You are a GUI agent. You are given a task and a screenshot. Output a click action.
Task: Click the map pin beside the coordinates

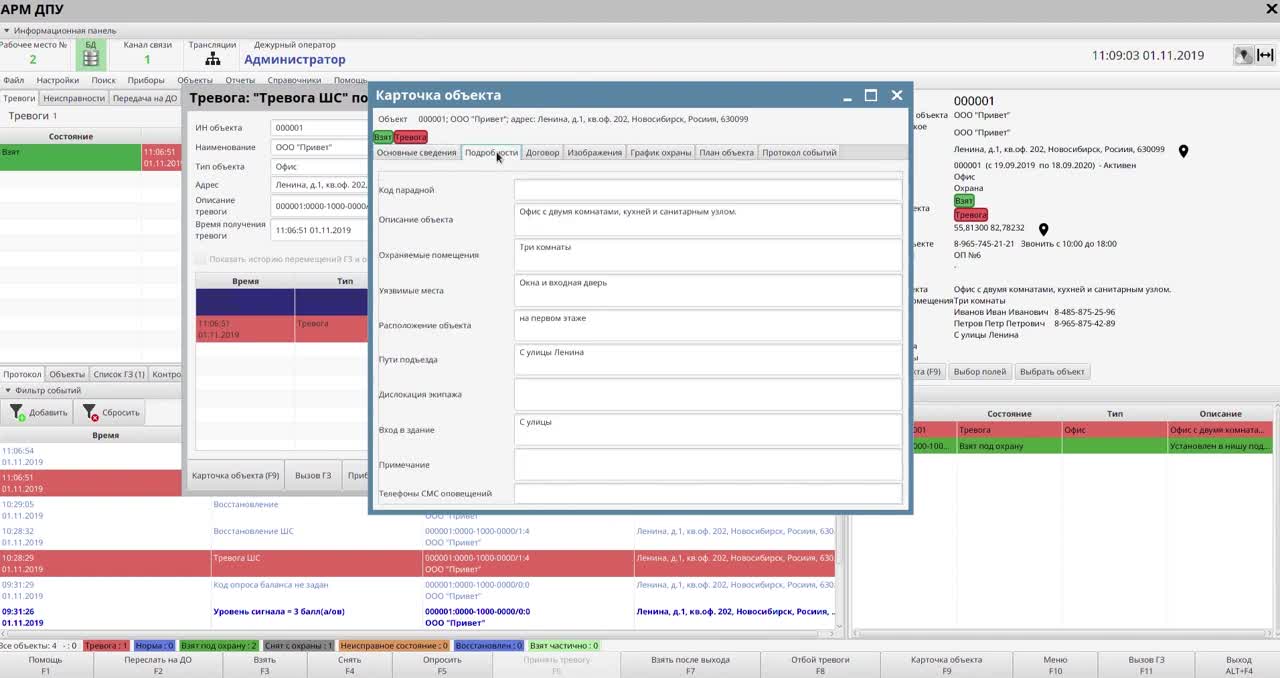pyautogui.click(x=1043, y=229)
